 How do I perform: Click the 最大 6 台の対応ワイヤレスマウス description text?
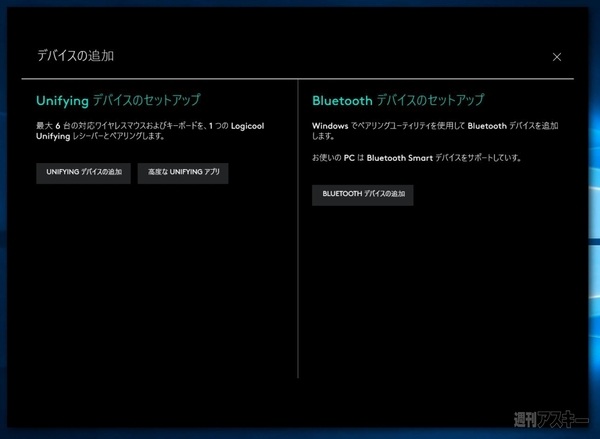coord(150,131)
